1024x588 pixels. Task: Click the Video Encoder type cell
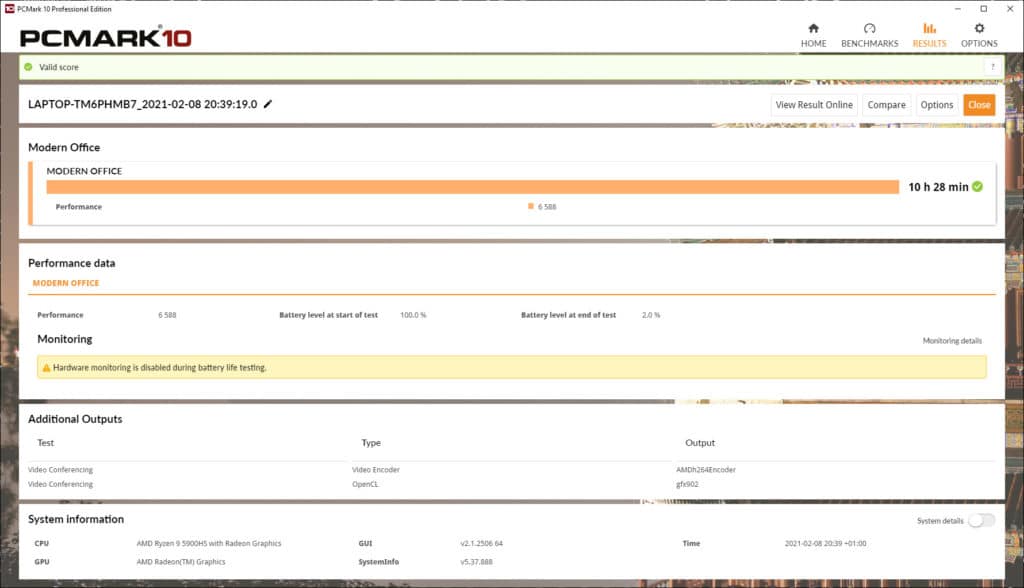tap(376, 470)
